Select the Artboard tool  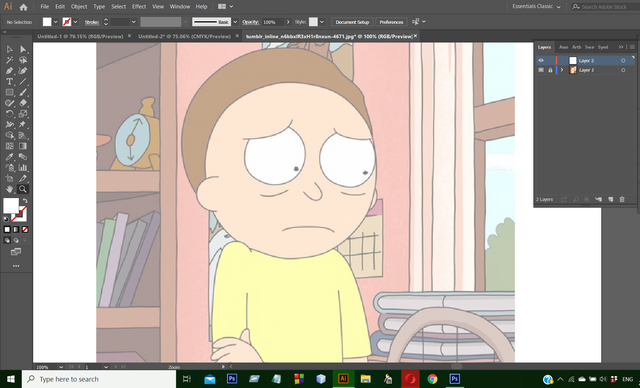tap(9, 178)
